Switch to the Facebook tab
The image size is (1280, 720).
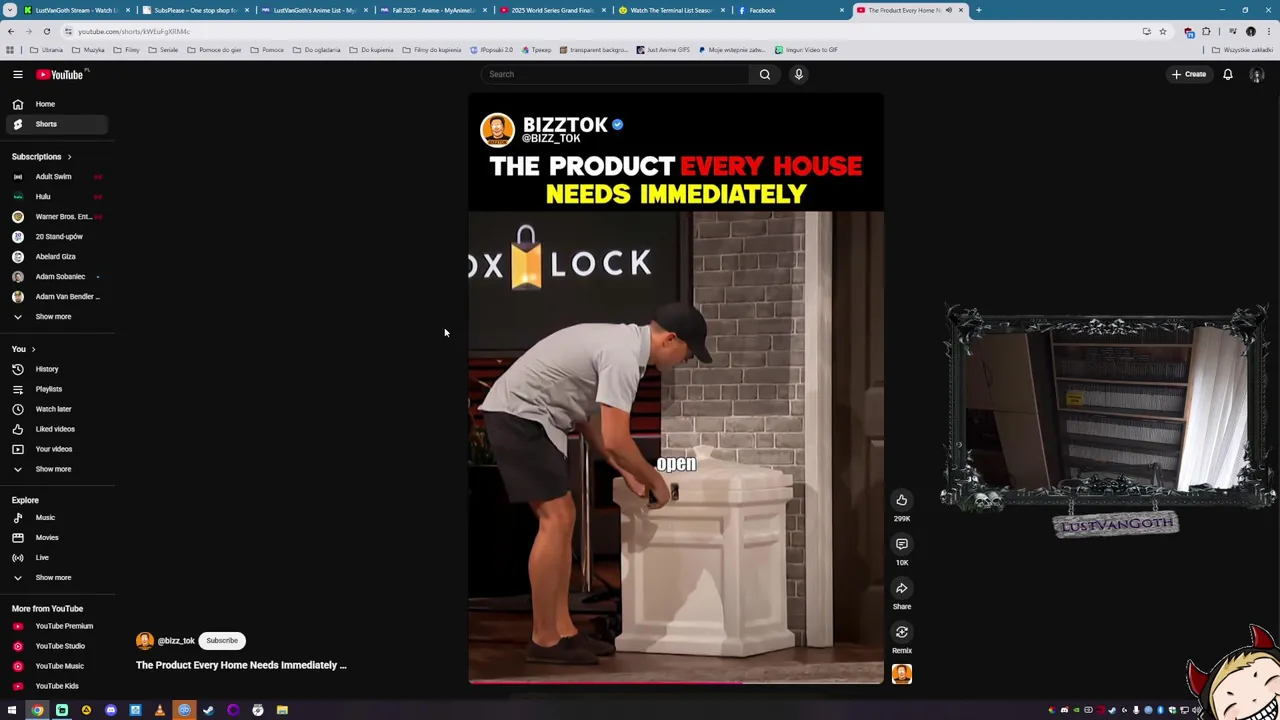790,10
